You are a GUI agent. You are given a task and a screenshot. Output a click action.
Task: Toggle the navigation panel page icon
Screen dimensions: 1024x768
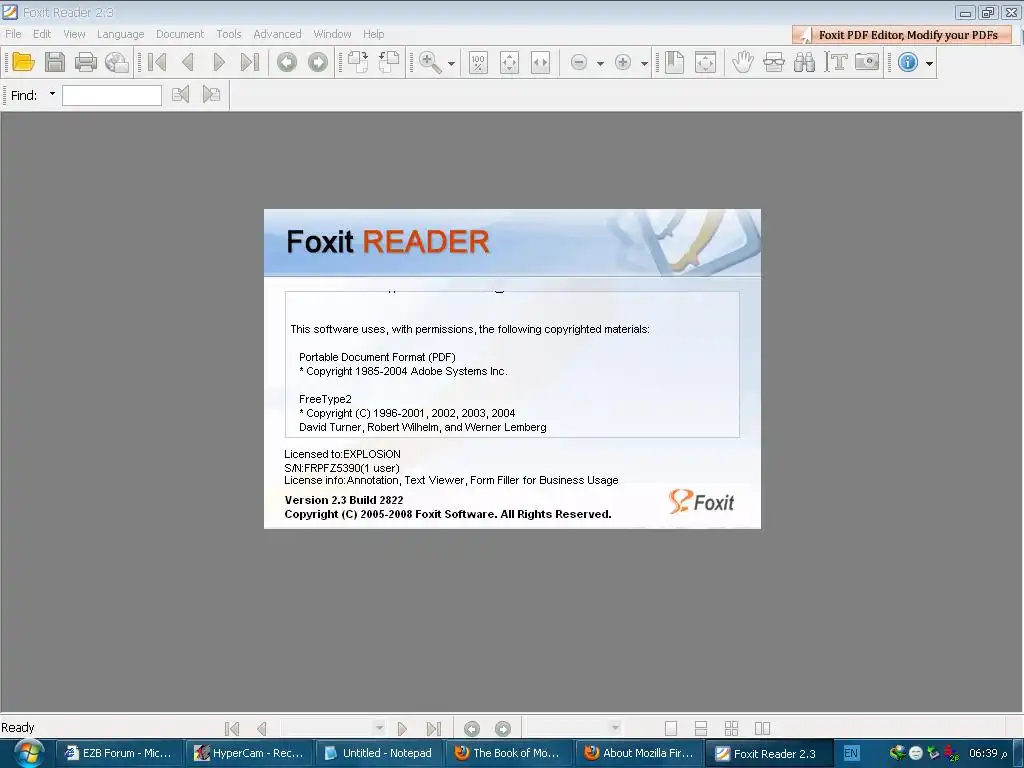point(674,62)
